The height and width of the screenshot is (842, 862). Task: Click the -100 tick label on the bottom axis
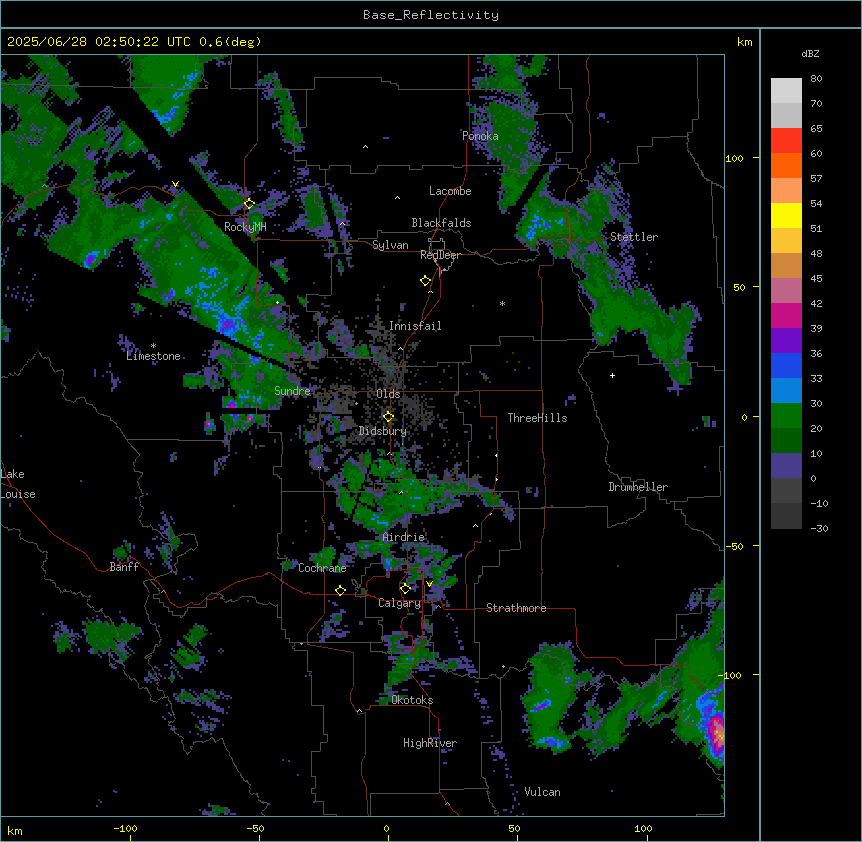pos(125,828)
